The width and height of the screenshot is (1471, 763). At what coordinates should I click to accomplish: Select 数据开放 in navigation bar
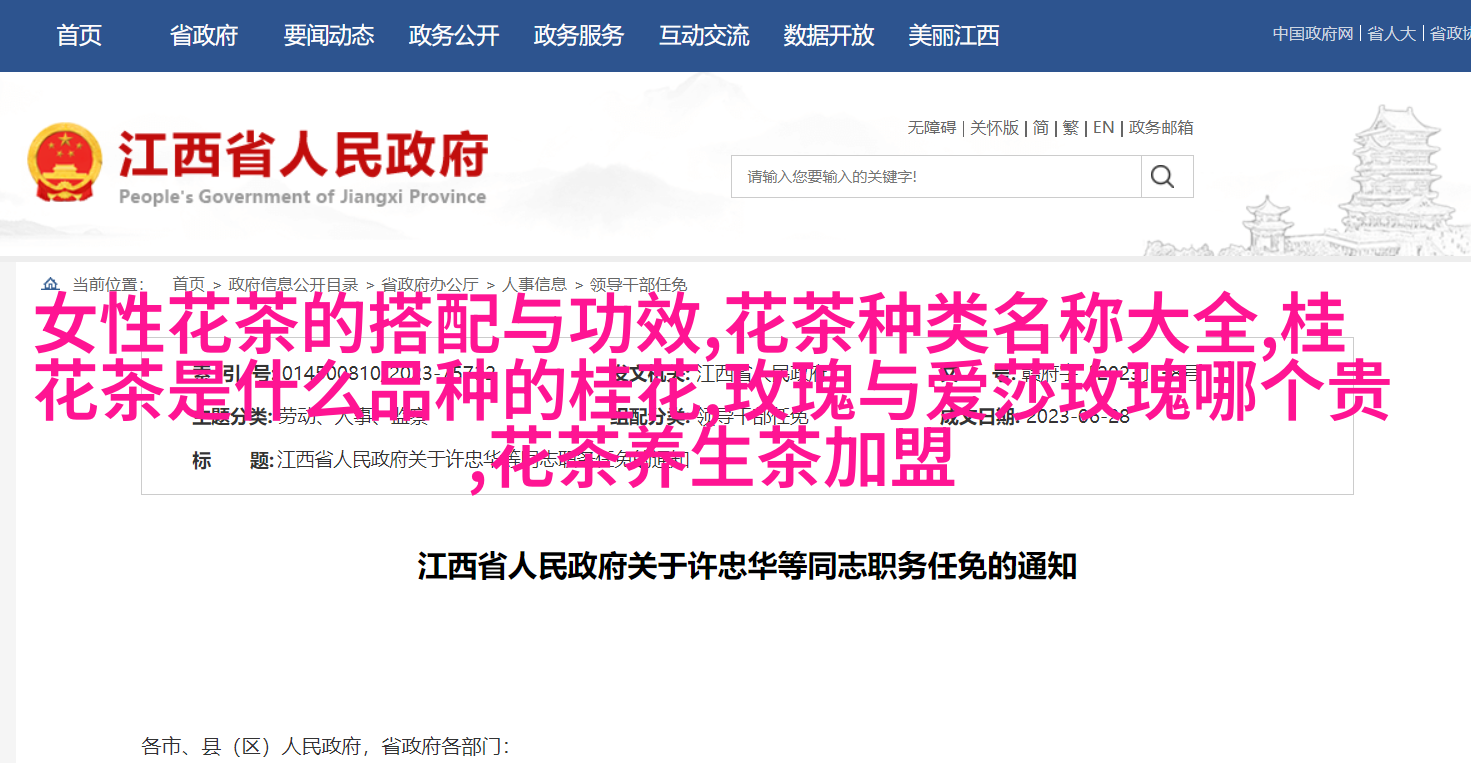click(x=829, y=36)
